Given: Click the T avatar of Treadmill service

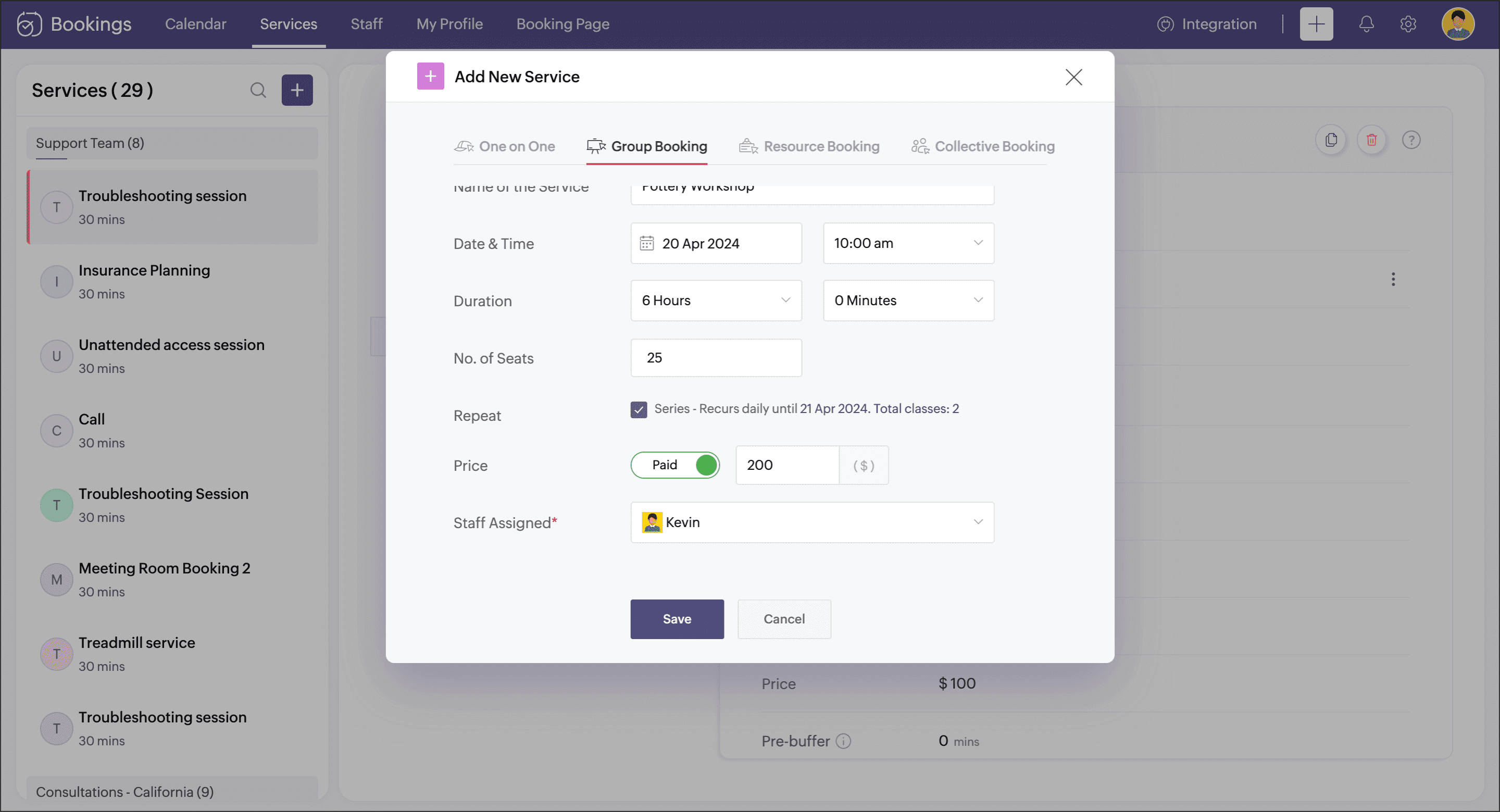Looking at the screenshot, I should [56, 654].
